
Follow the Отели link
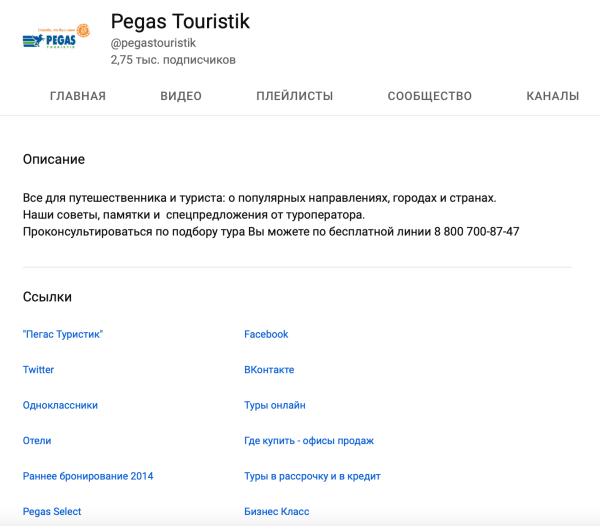pos(37,441)
